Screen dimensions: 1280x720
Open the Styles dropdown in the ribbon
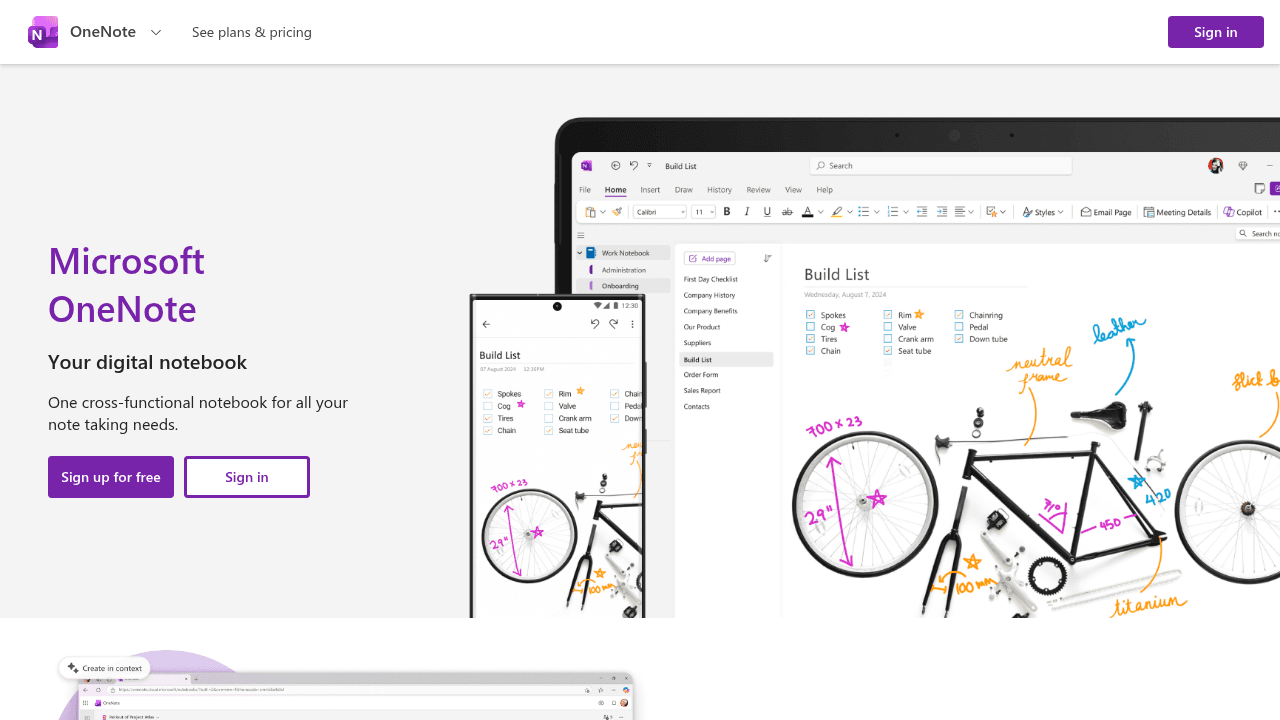click(1043, 212)
